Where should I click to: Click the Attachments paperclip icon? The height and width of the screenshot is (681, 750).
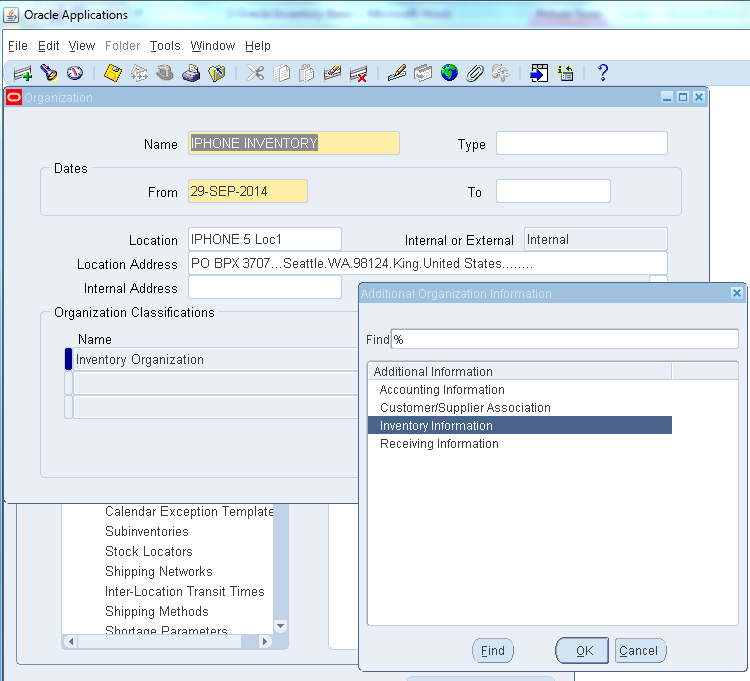475,73
